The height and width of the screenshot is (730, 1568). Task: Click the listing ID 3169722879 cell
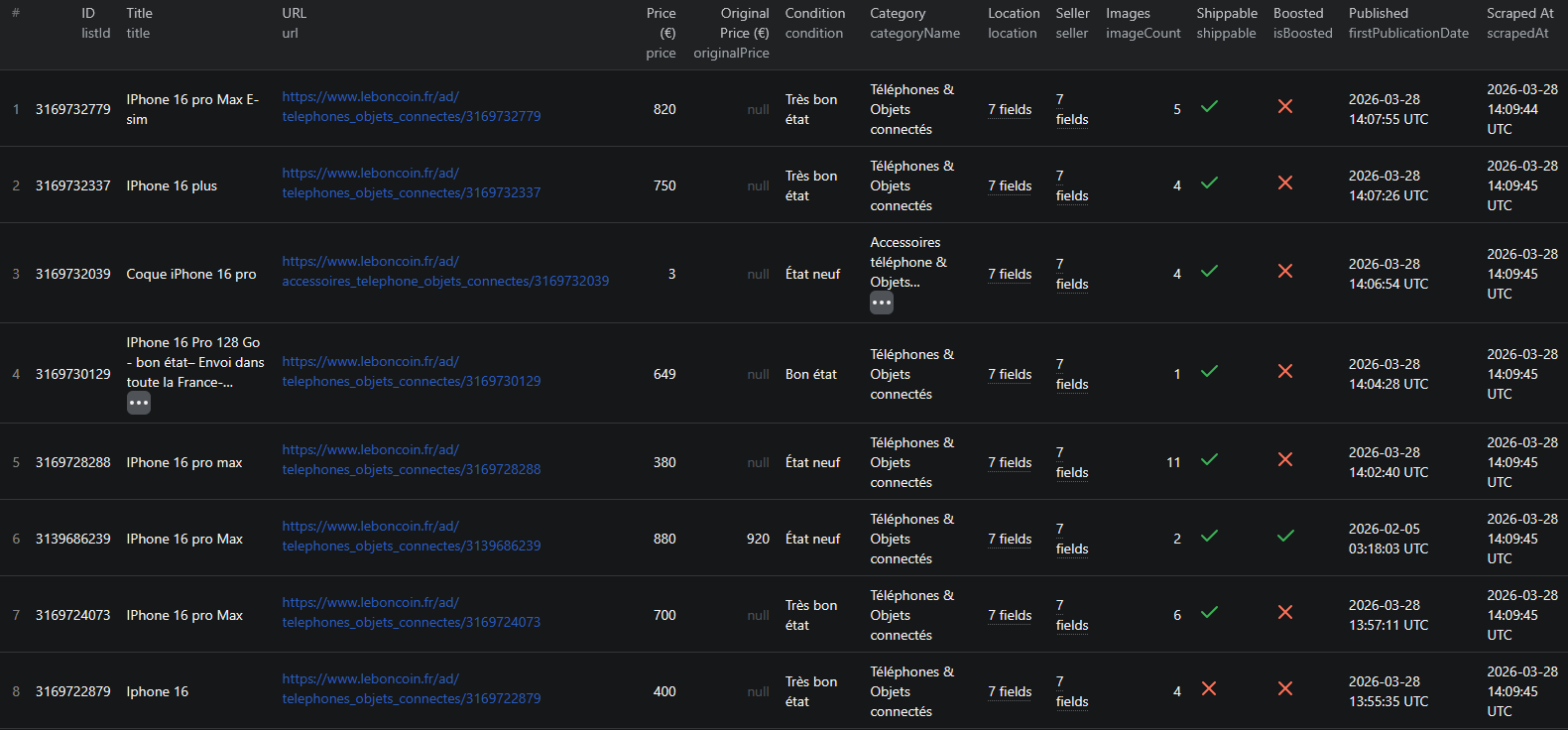pos(73,691)
